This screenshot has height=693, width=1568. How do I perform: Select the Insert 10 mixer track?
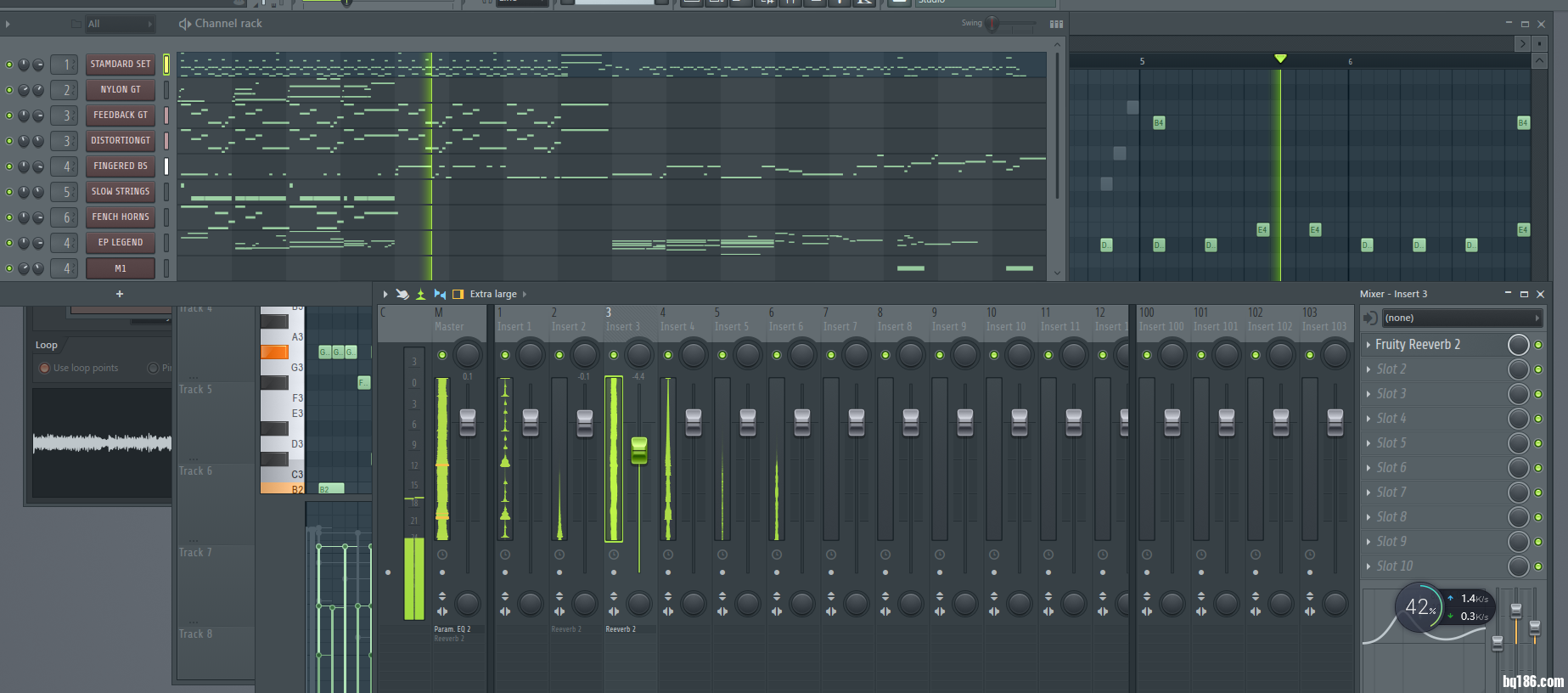coord(1006,326)
